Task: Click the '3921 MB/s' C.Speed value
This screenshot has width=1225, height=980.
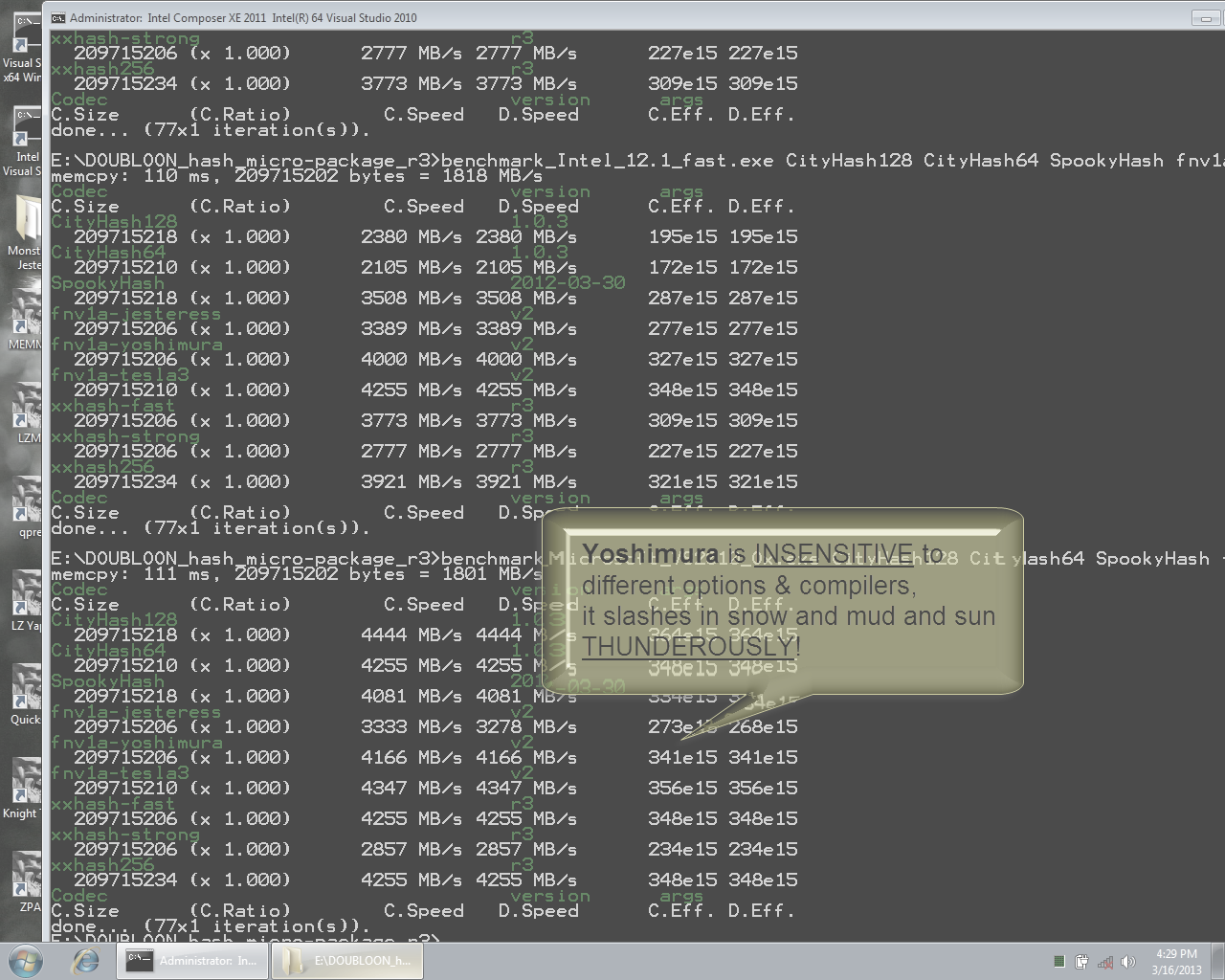Action: pyautogui.click(x=412, y=481)
